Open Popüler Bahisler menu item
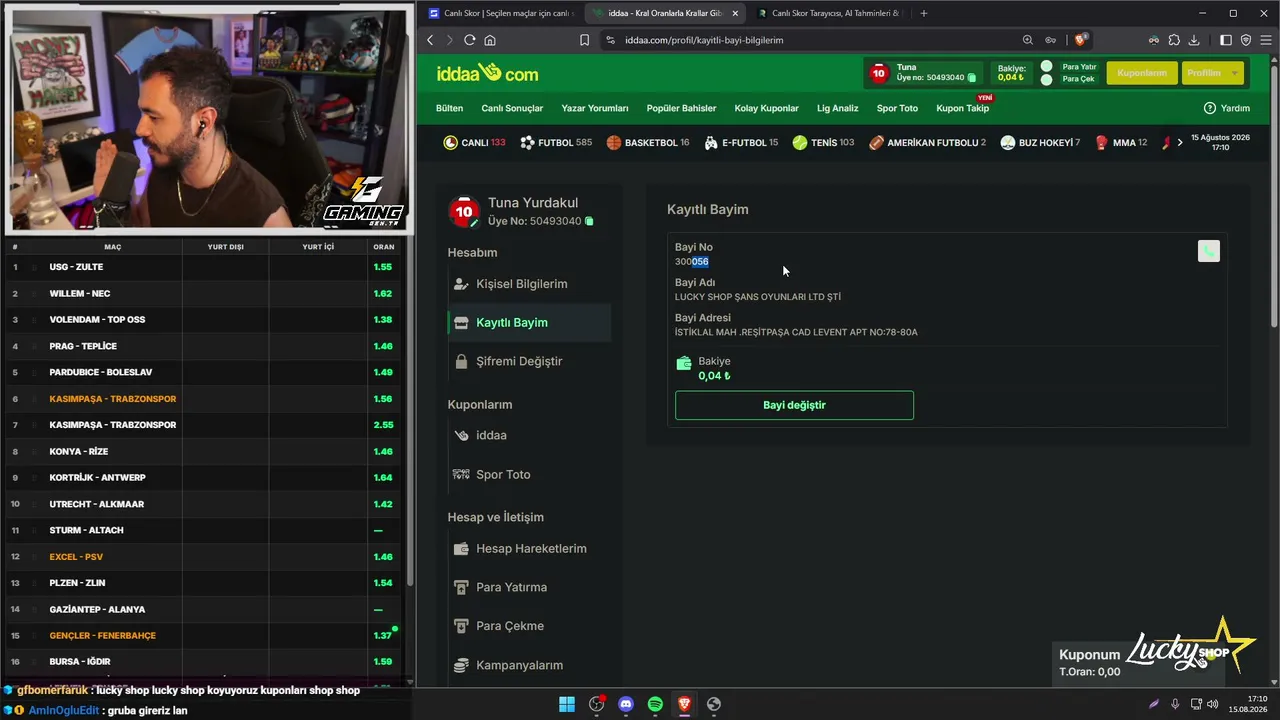 (681, 108)
